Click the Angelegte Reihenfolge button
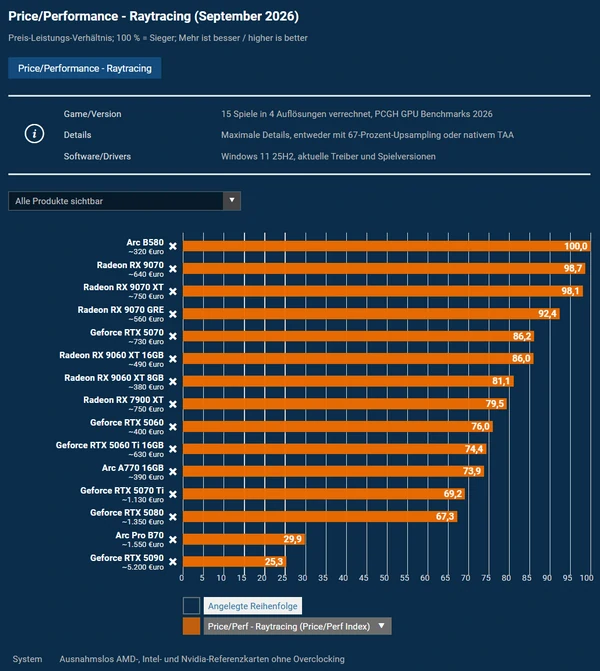The image size is (600, 671). 252,606
